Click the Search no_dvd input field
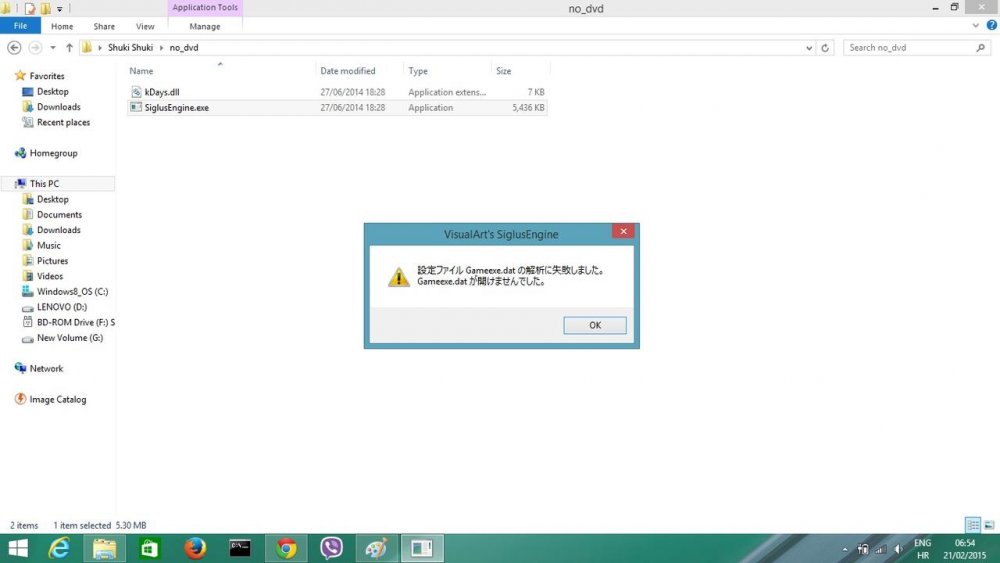The height and width of the screenshot is (563, 1000). (908, 48)
